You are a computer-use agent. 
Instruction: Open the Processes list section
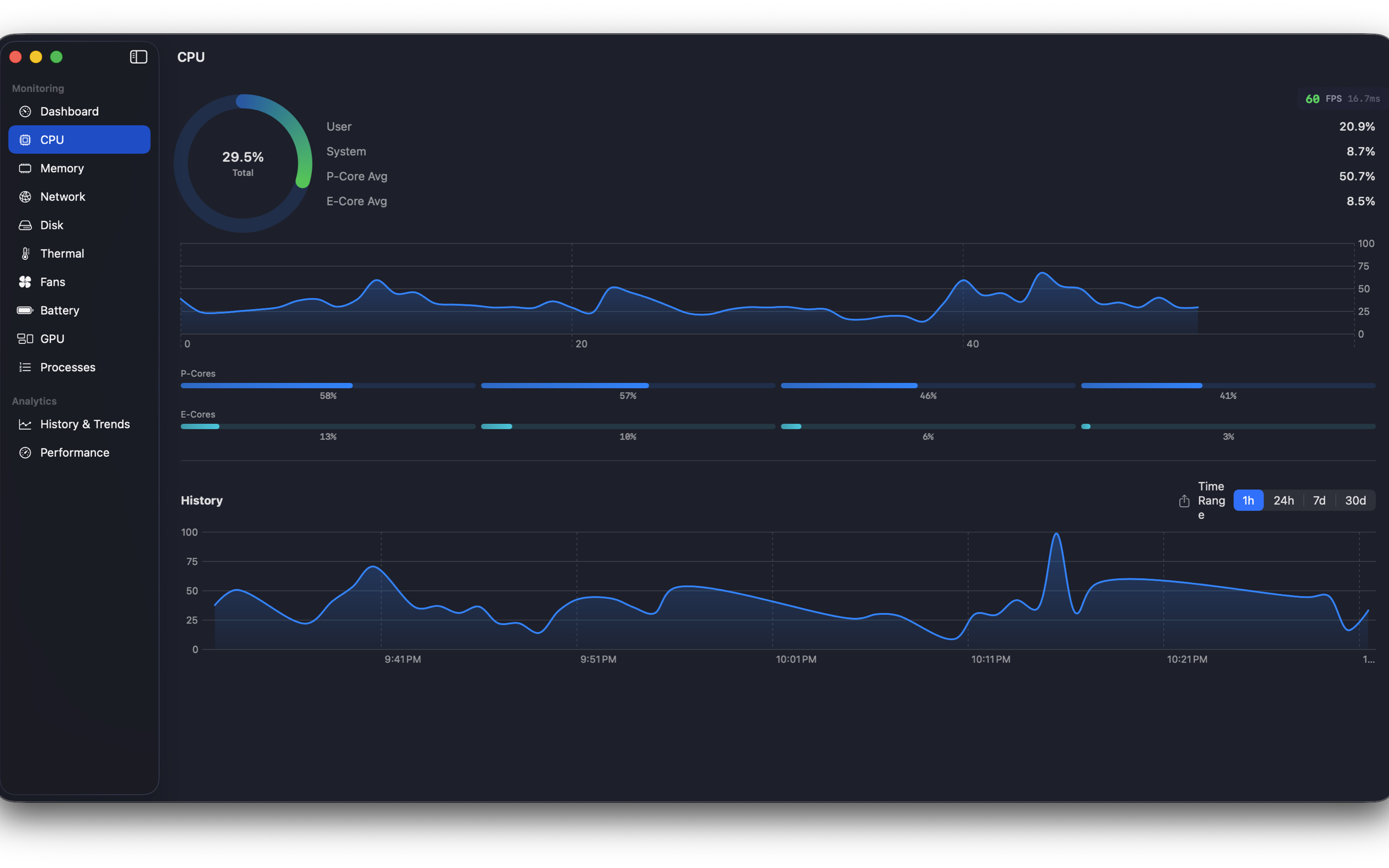(x=68, y=367)
